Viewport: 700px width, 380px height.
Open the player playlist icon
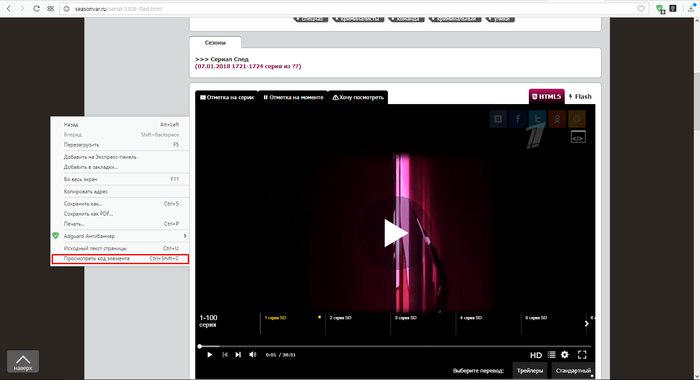(x=552, y=355)
